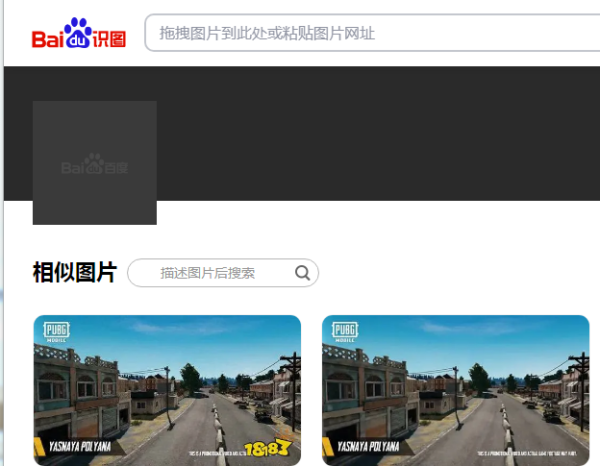Open the first similar PUBG image result
The height and width of the screenshot is (466, 600).
167,390
